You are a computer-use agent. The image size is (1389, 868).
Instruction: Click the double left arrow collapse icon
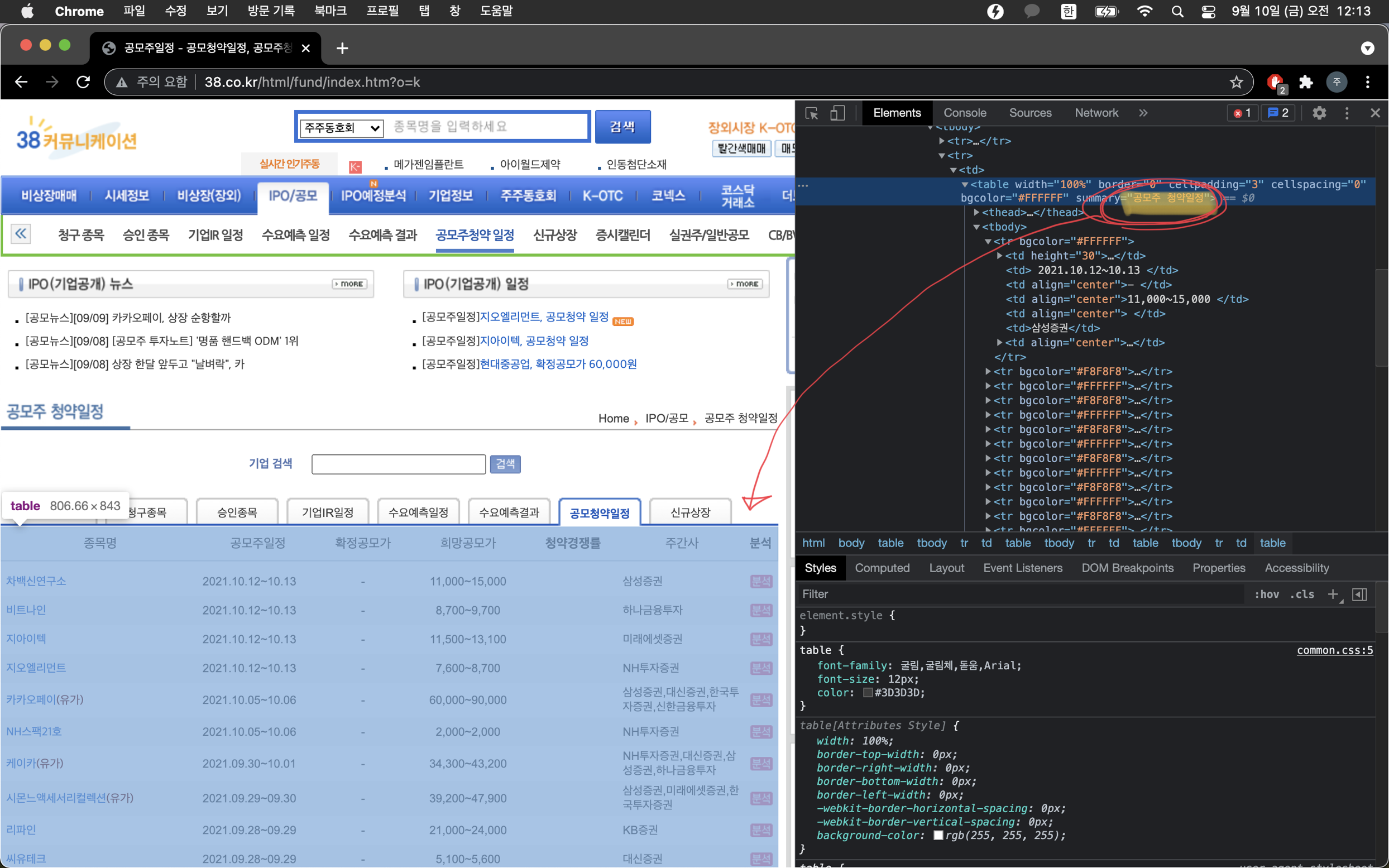[21, 234]
